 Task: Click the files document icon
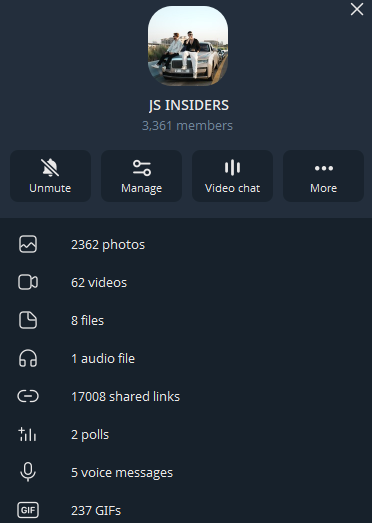coord(28,320)
